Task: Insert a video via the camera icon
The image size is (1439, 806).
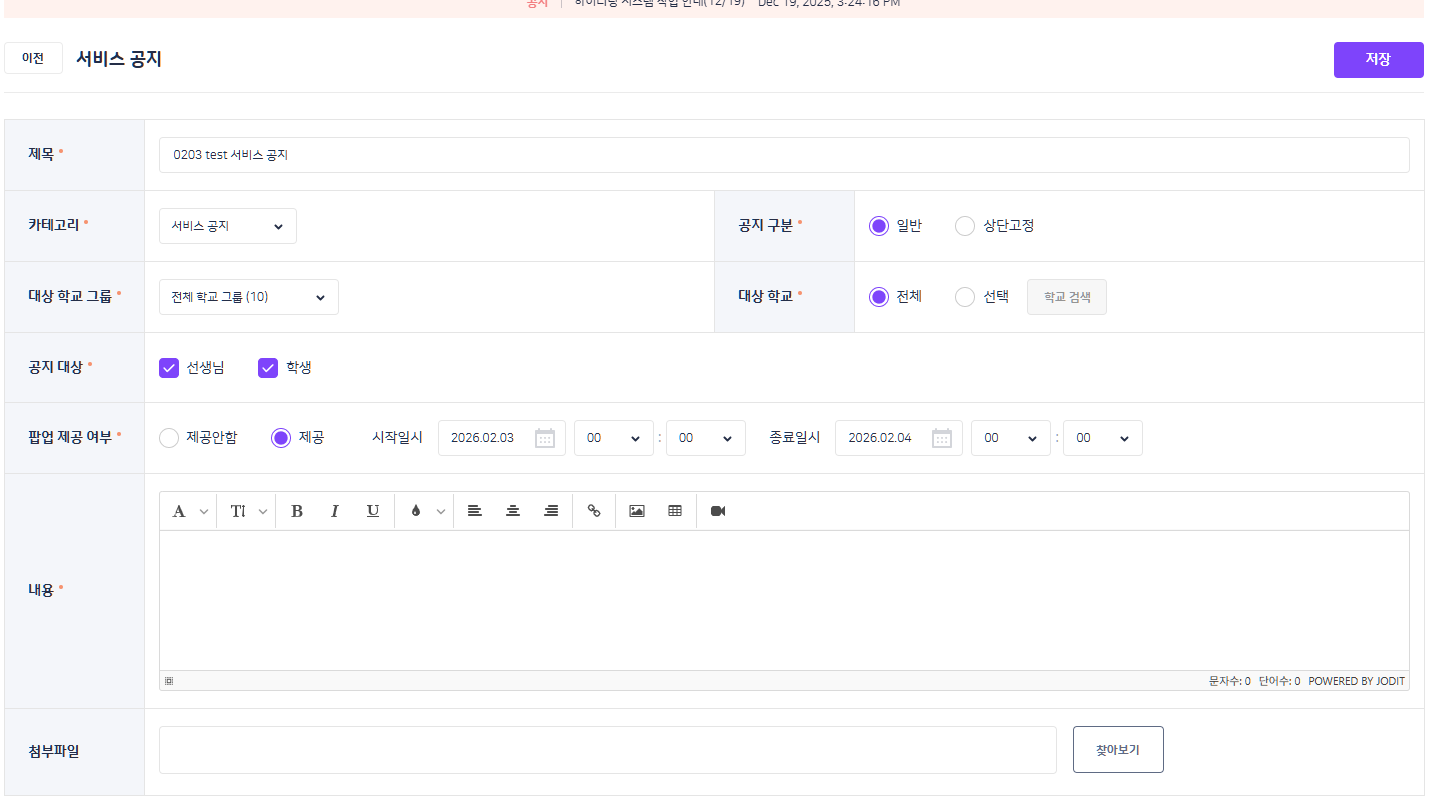Action: [718, 511]
